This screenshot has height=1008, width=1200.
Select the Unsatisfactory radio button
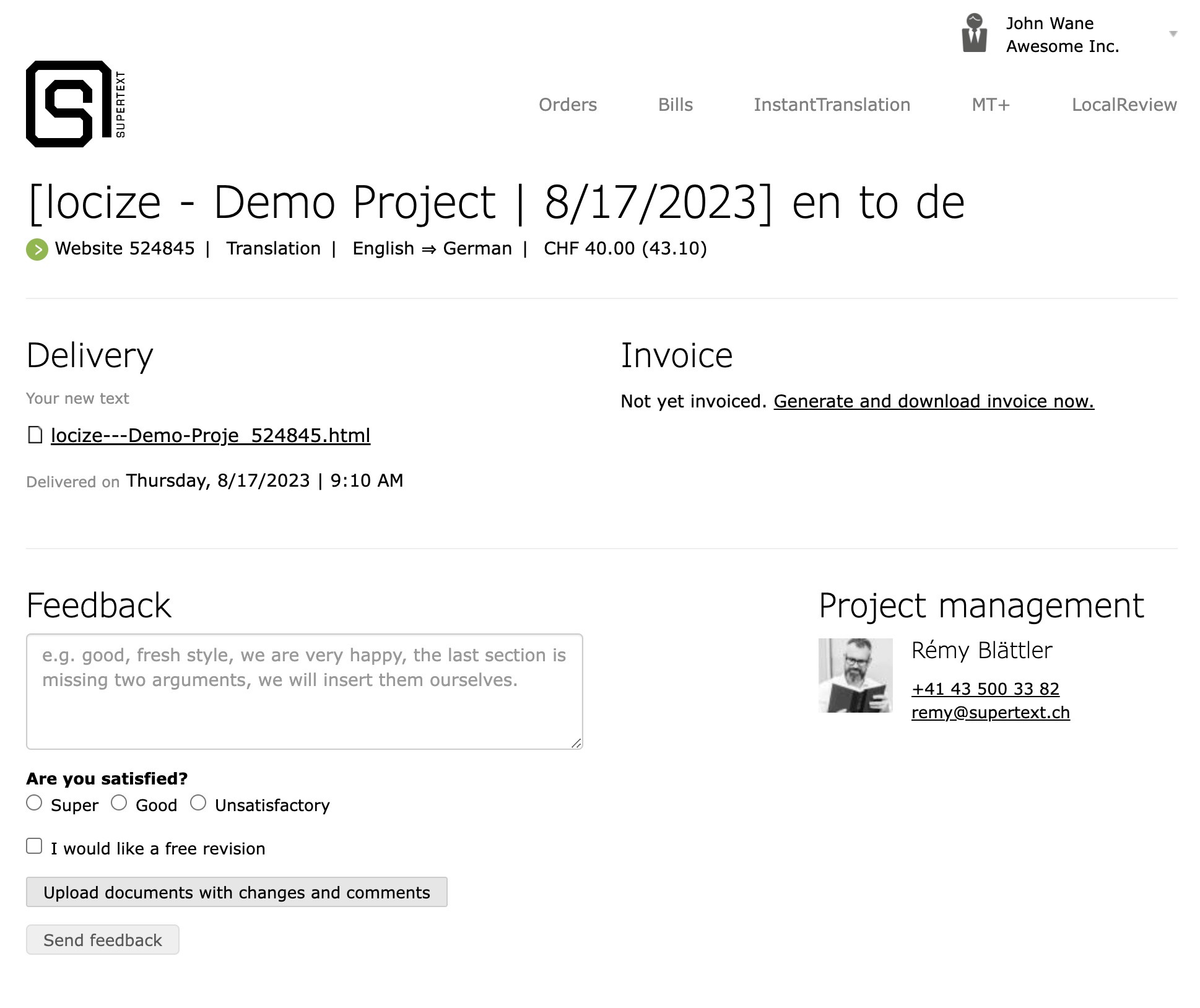tap(198, 803)
